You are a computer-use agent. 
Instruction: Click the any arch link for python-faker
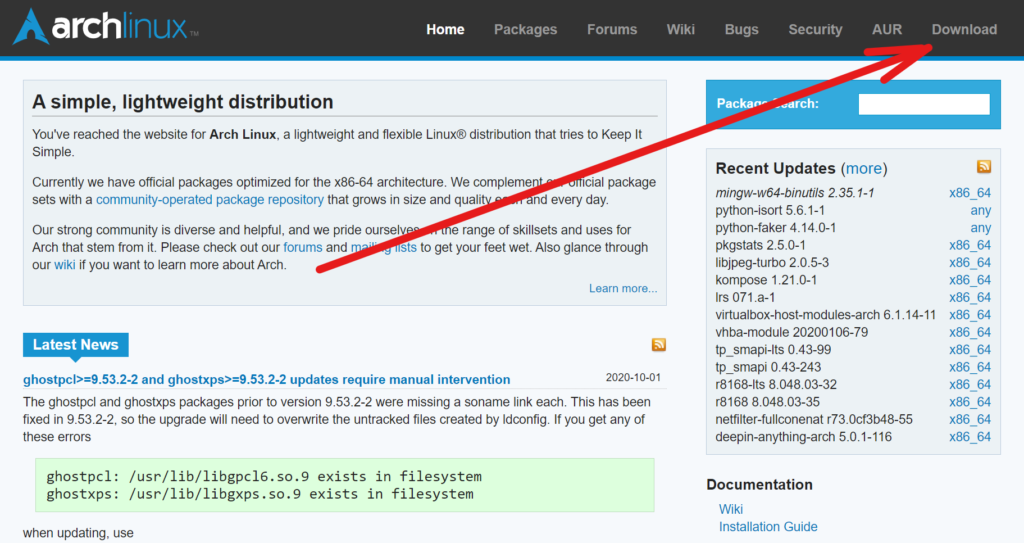980,227
